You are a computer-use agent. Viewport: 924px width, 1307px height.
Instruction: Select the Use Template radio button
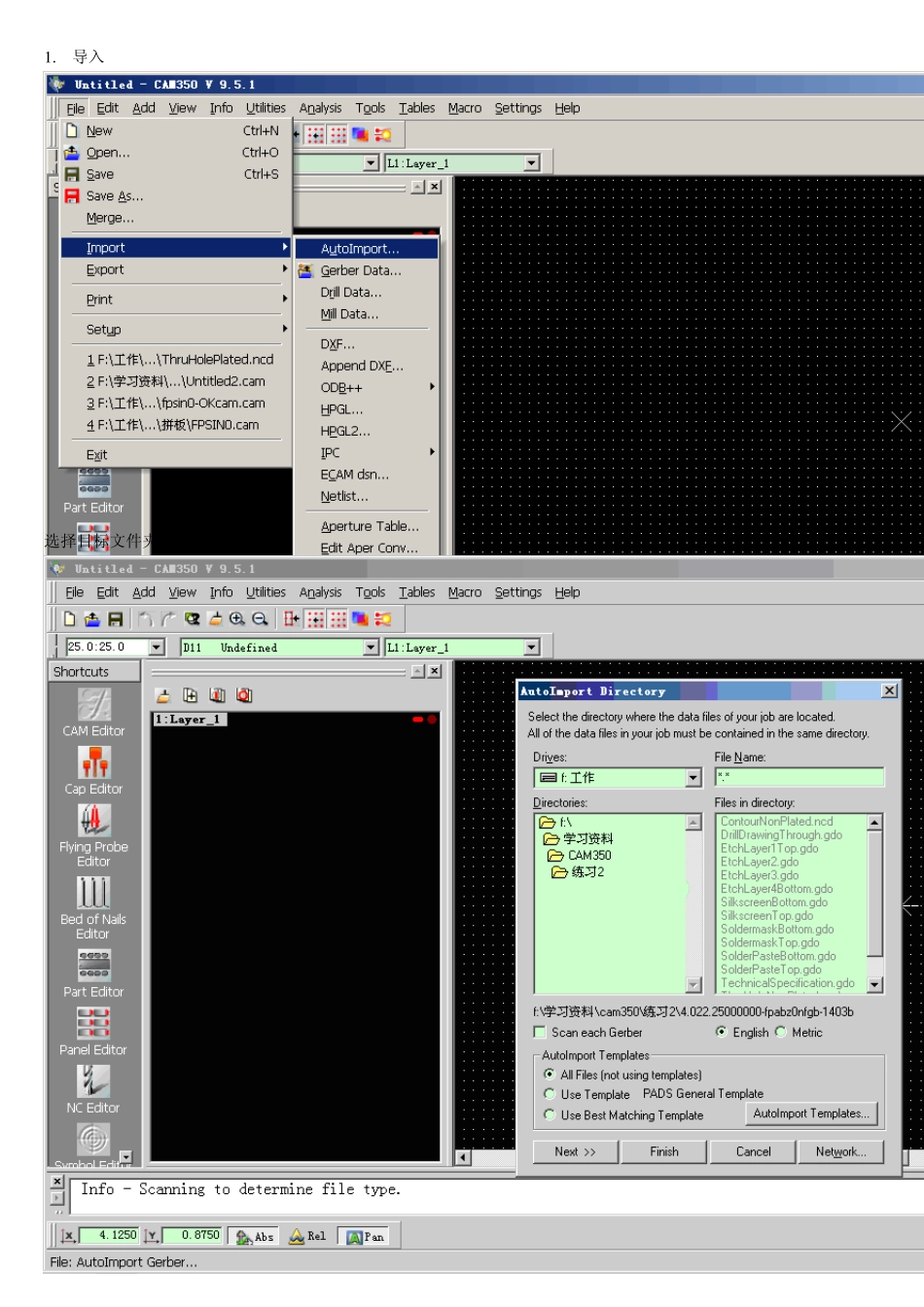pos(550,1094)
